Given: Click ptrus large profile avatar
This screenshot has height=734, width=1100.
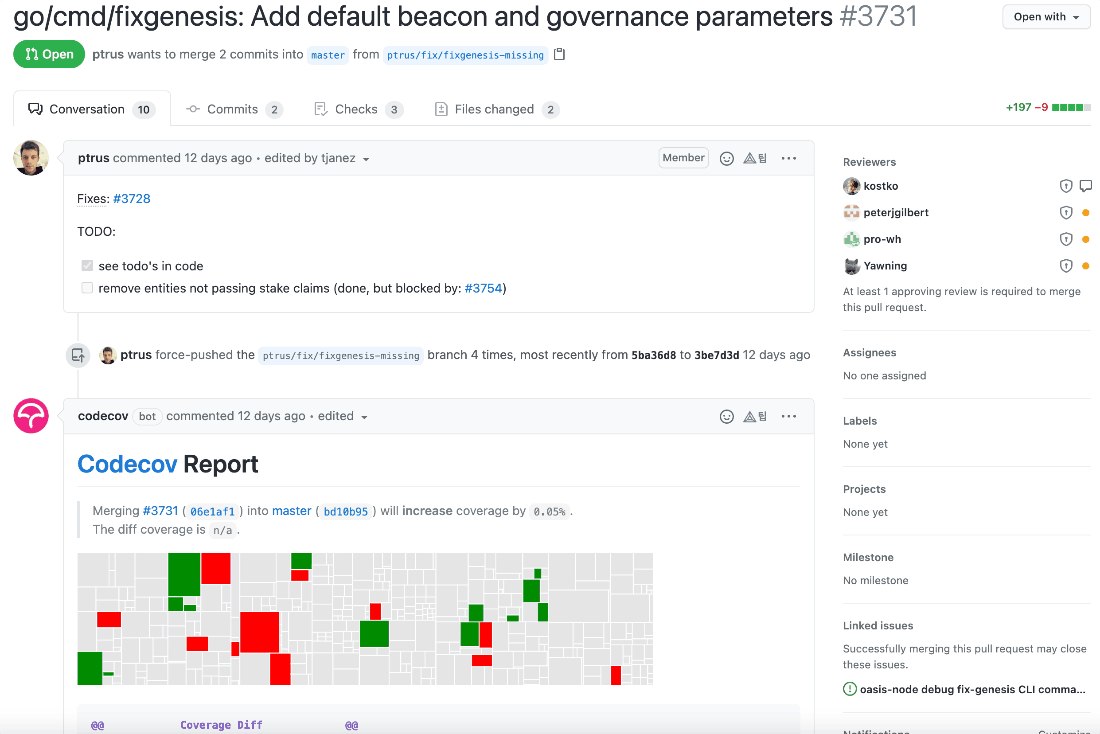Looking at the screenshot, I should [31, 158].
